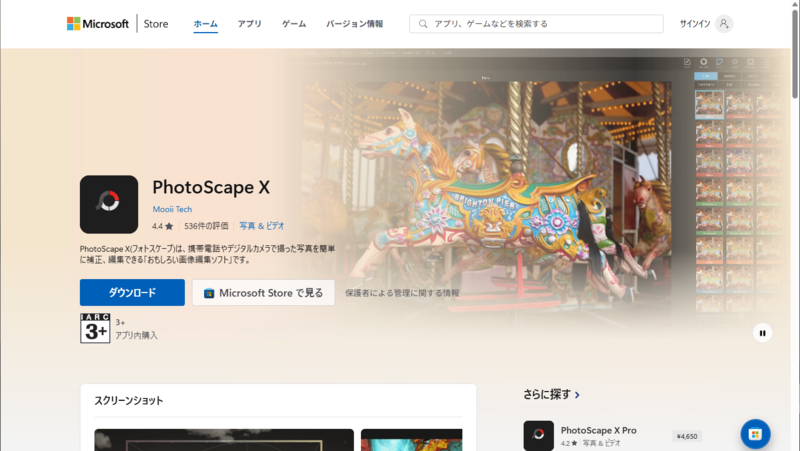Open the Mooii Tech publisher link

coord(172,209)
